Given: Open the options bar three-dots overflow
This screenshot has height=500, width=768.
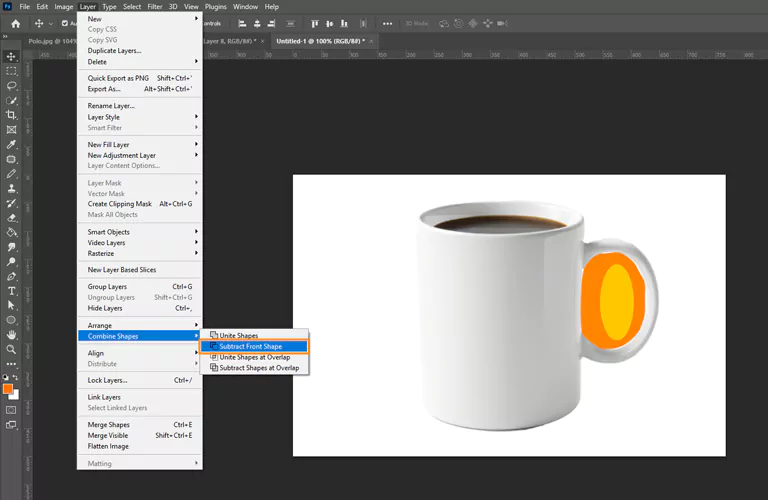Looking at the screenshot, I should [x=387, y=24].
